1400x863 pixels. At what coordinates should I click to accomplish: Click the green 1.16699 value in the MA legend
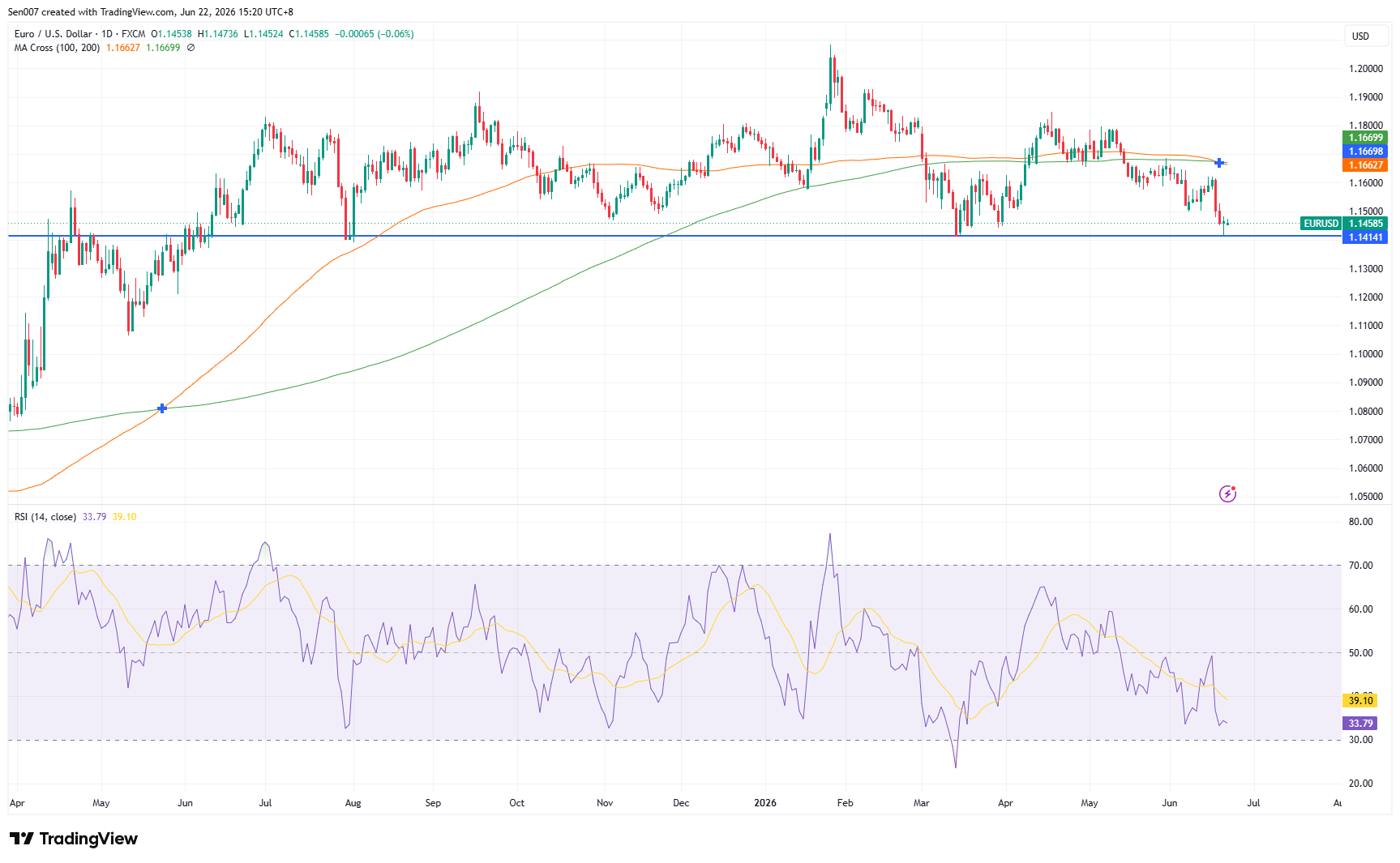tap(163, 48)
